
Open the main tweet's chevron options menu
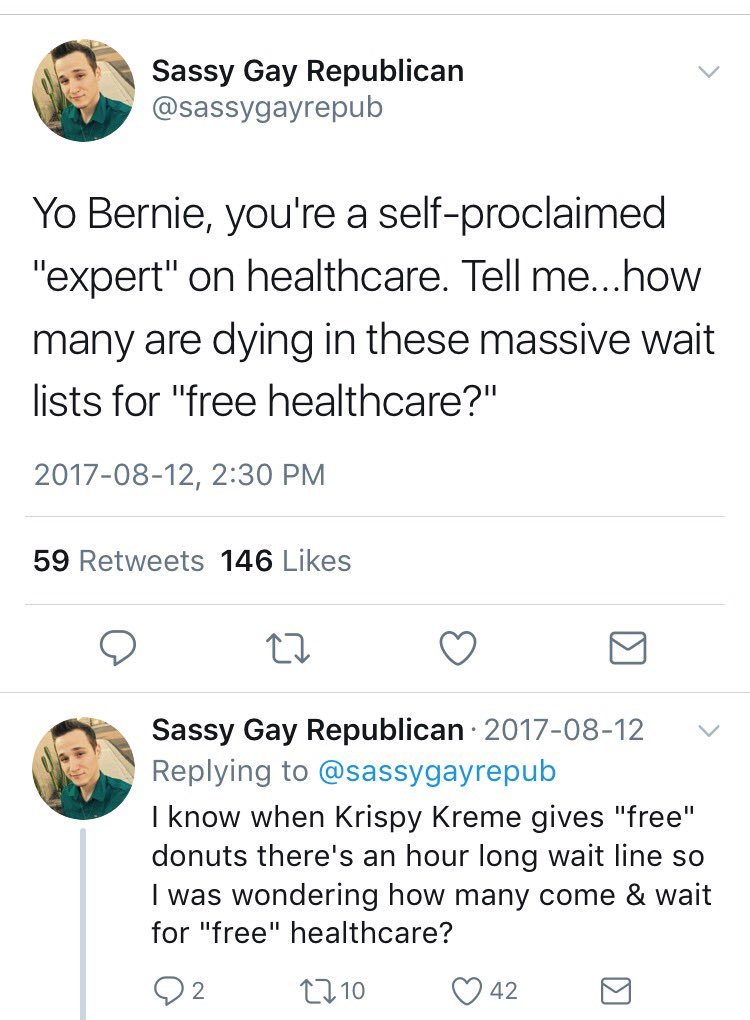[x=707, y=72]
